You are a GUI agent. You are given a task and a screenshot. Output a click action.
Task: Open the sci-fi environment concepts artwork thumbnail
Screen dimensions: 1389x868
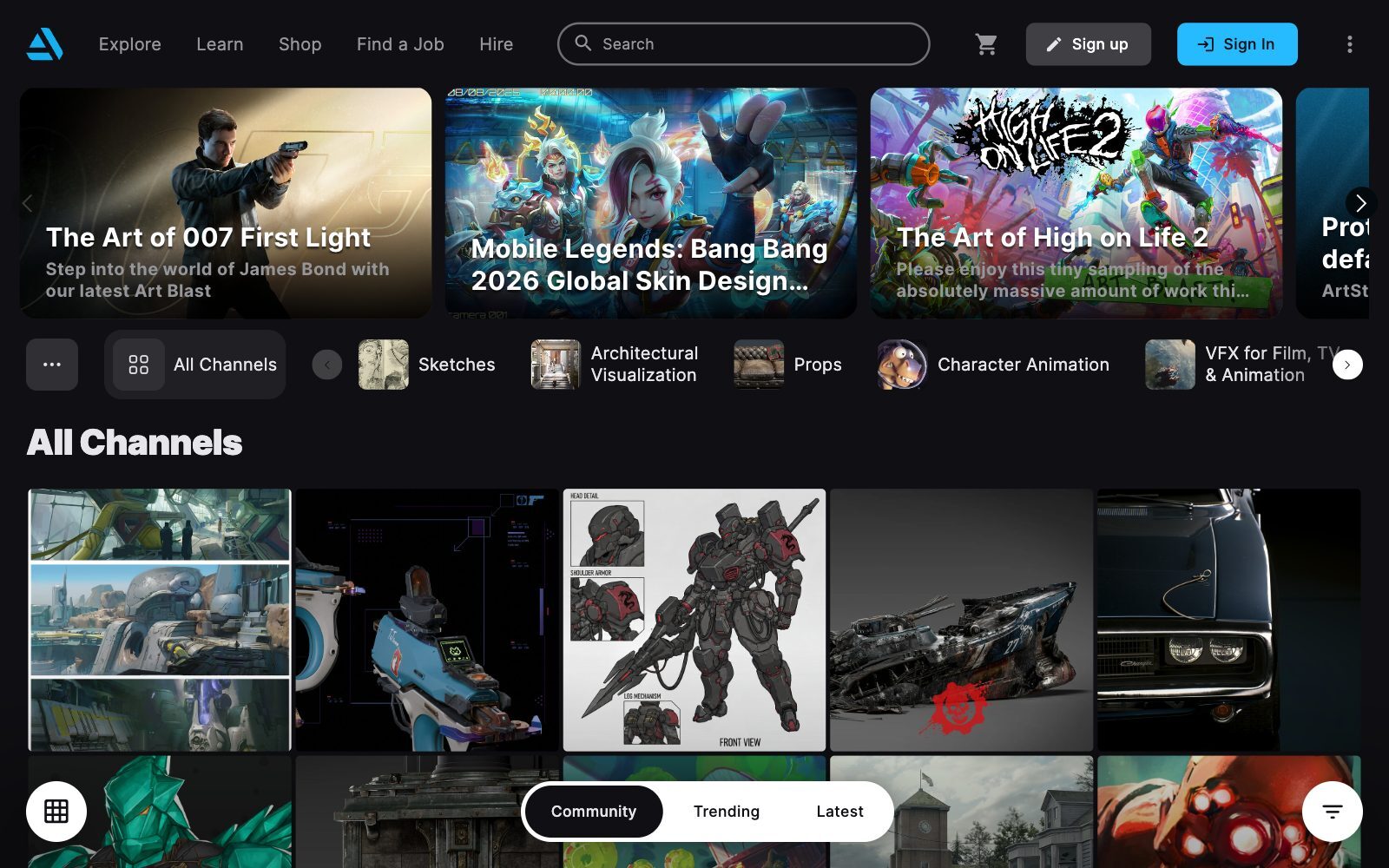pyautogui.click(x=160, y=620)
